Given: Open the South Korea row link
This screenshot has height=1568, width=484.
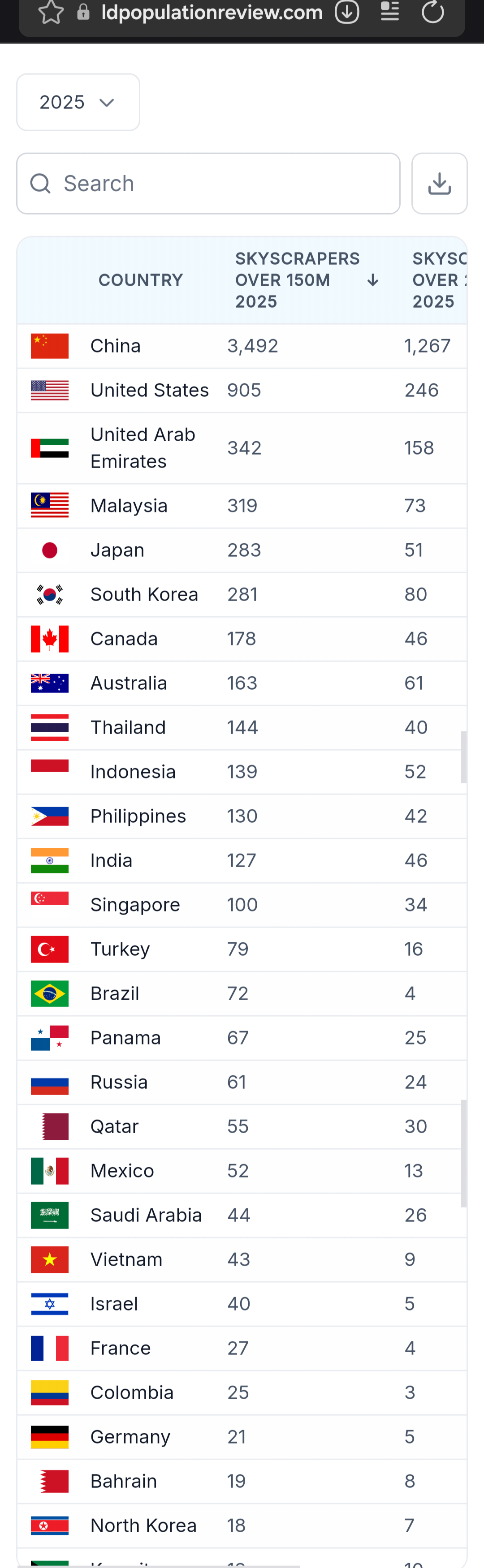Looking at the screenshot, I should 144,594.
